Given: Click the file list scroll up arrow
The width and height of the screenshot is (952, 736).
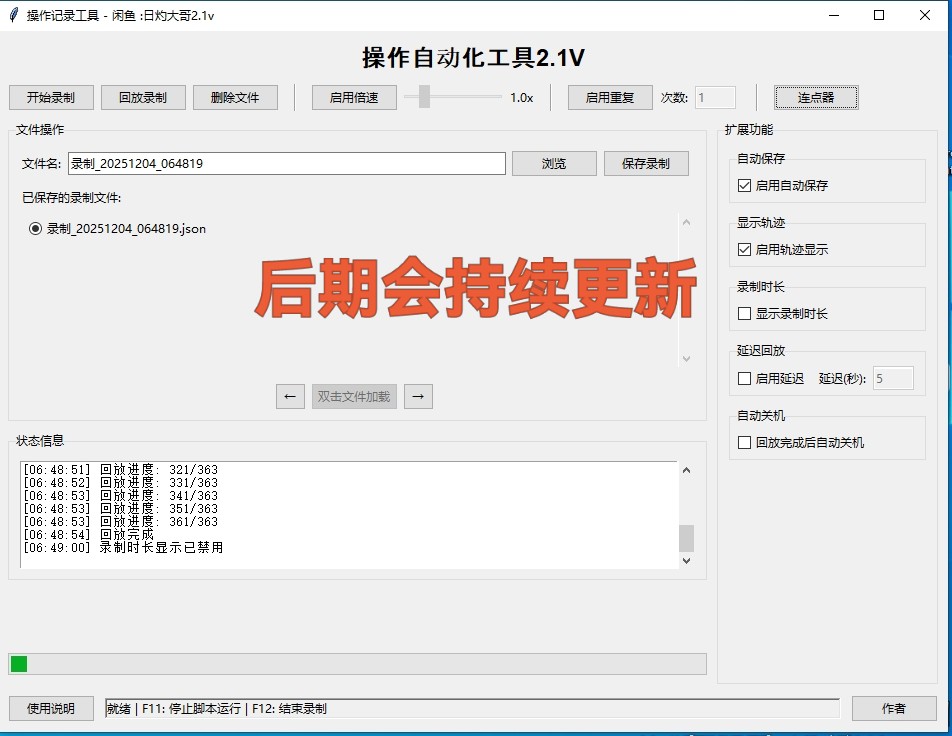Looking at the screenshot, I should point(686,222).
